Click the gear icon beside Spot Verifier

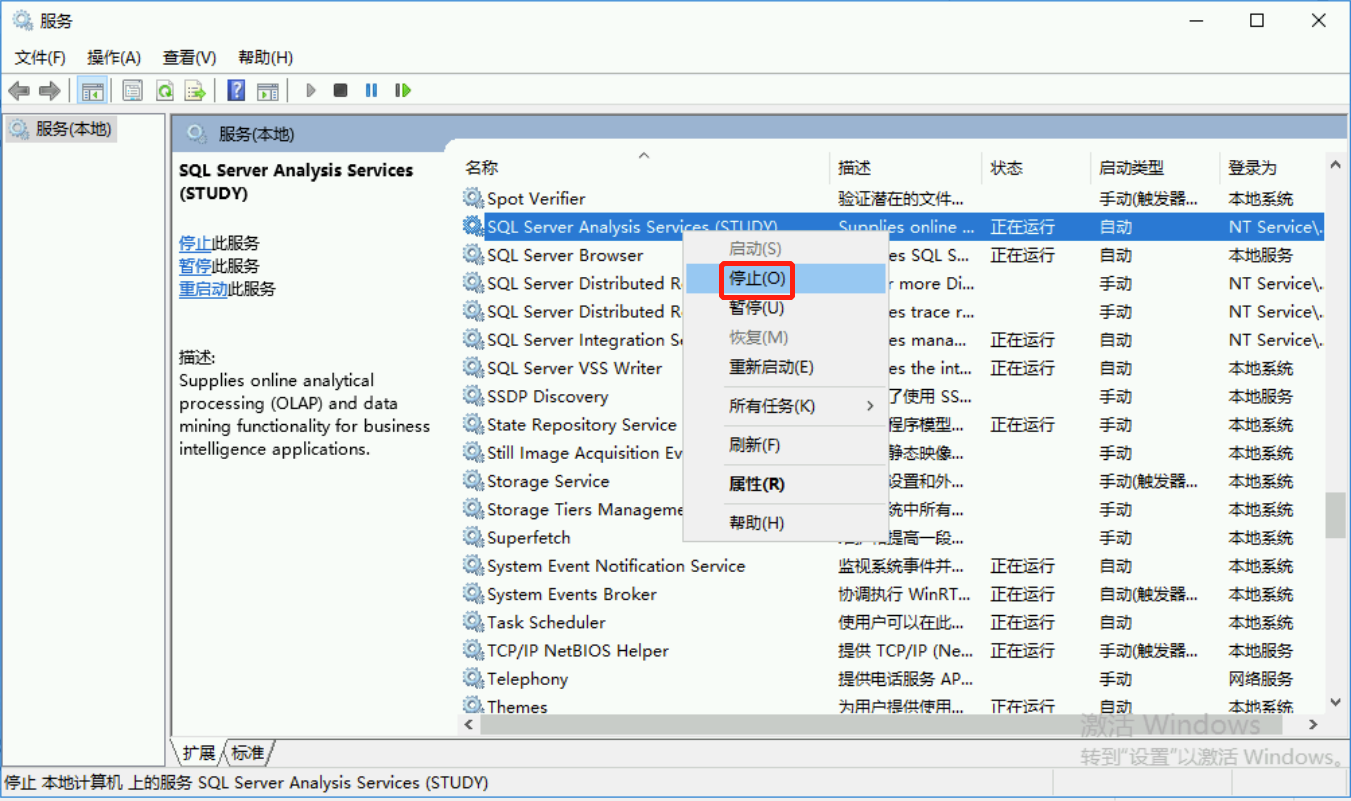click(x=473, y=198)
